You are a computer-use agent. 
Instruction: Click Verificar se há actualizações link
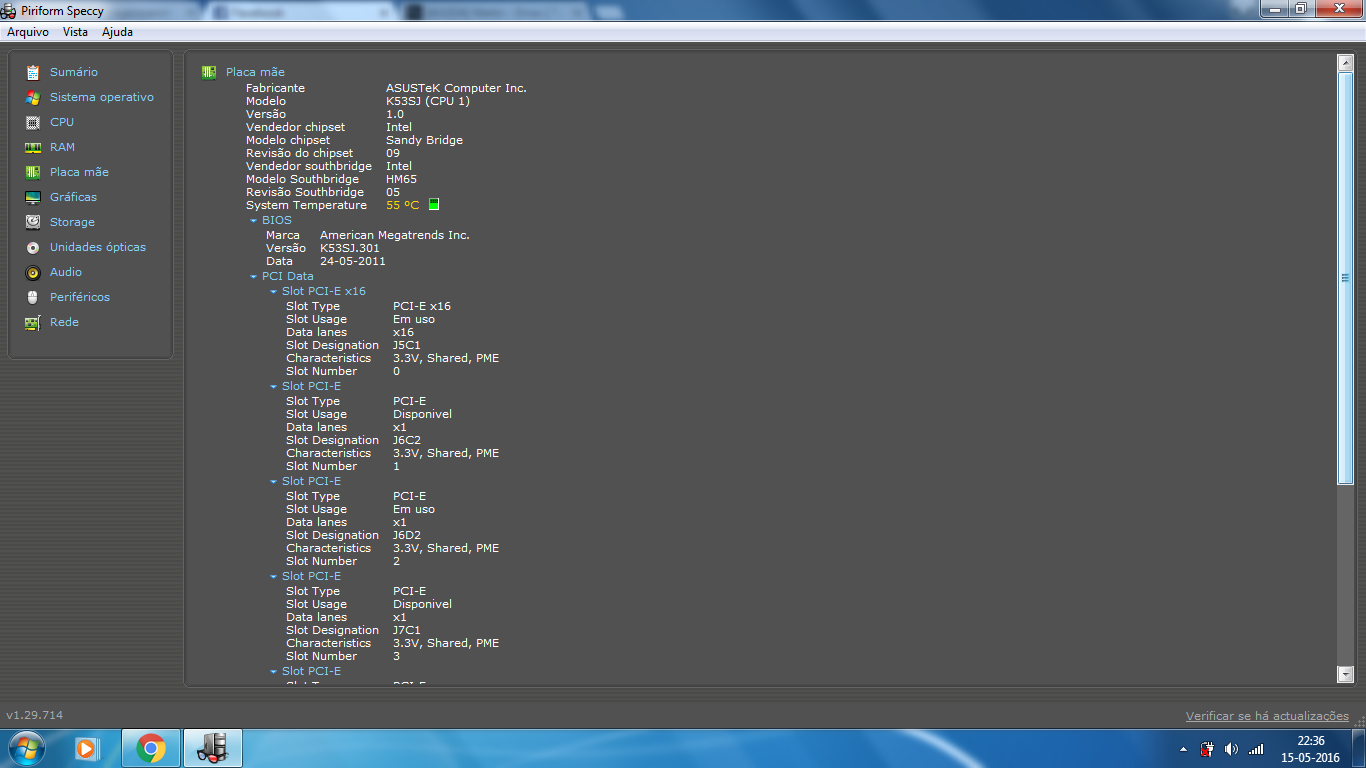click(1267, 716)
